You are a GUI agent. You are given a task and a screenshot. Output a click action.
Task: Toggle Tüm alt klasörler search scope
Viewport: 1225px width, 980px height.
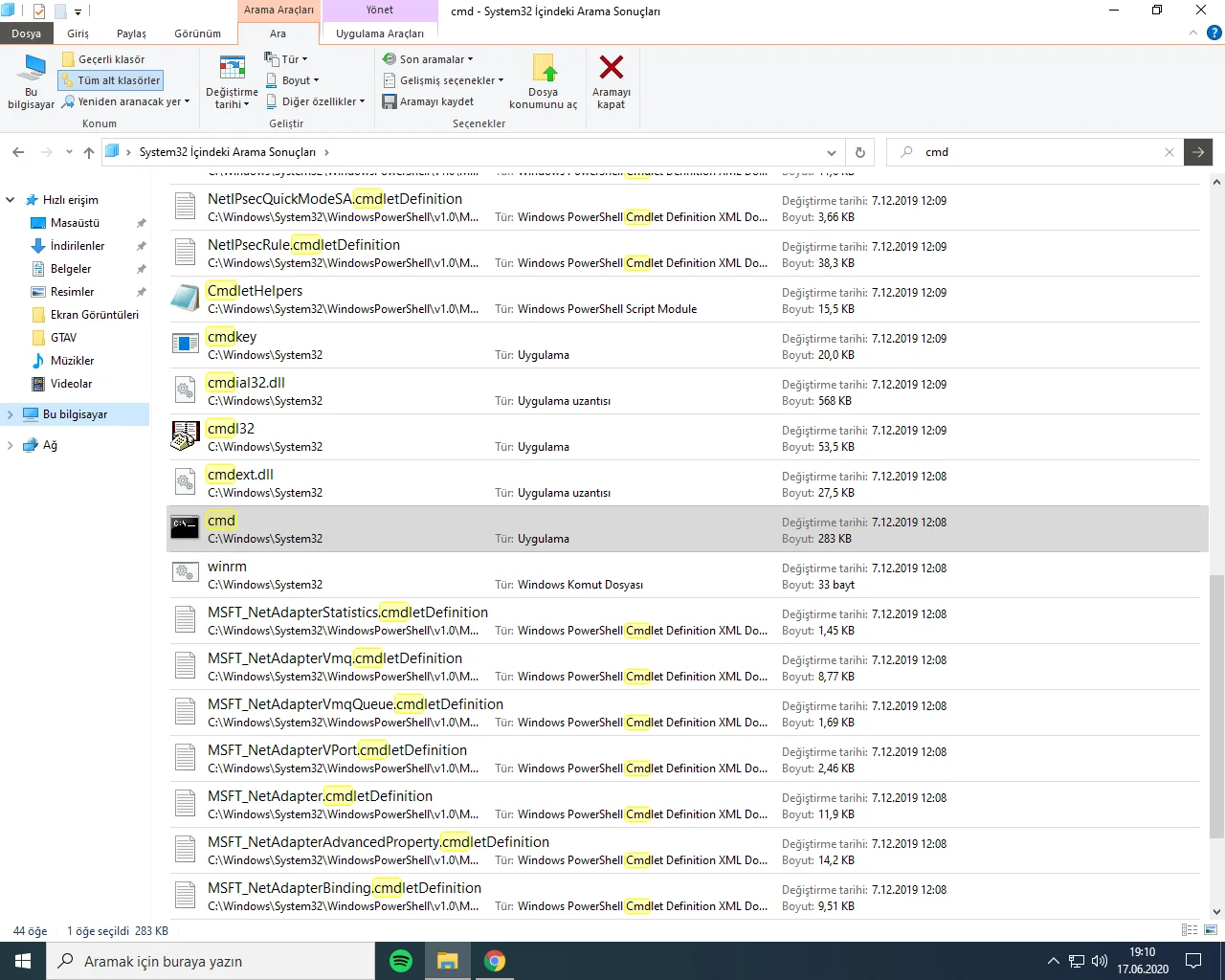point(111,80)
